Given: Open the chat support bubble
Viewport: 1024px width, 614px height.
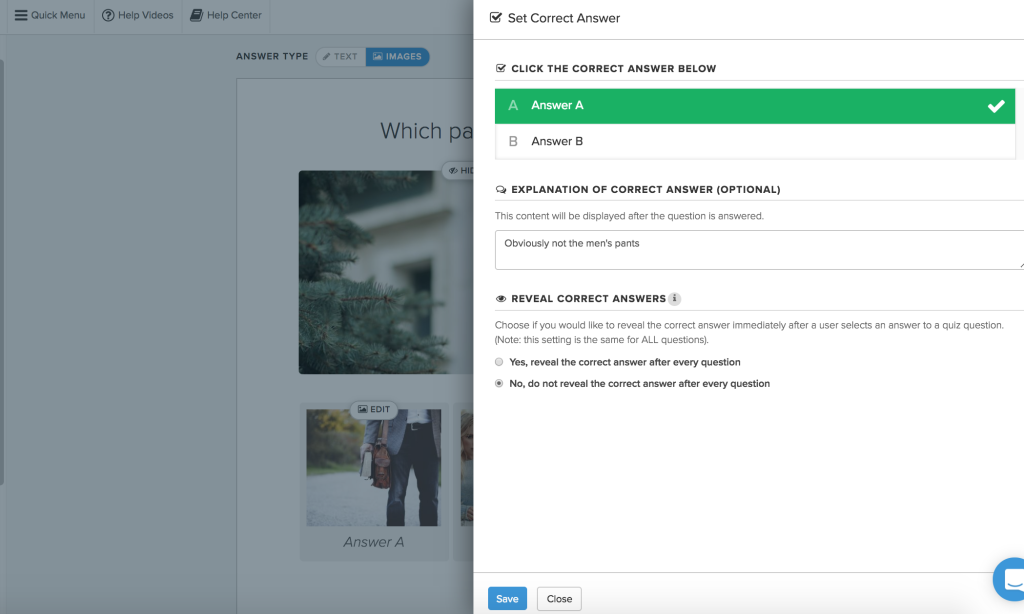Looking at the screenshot, I should [x=1010, y=579].
